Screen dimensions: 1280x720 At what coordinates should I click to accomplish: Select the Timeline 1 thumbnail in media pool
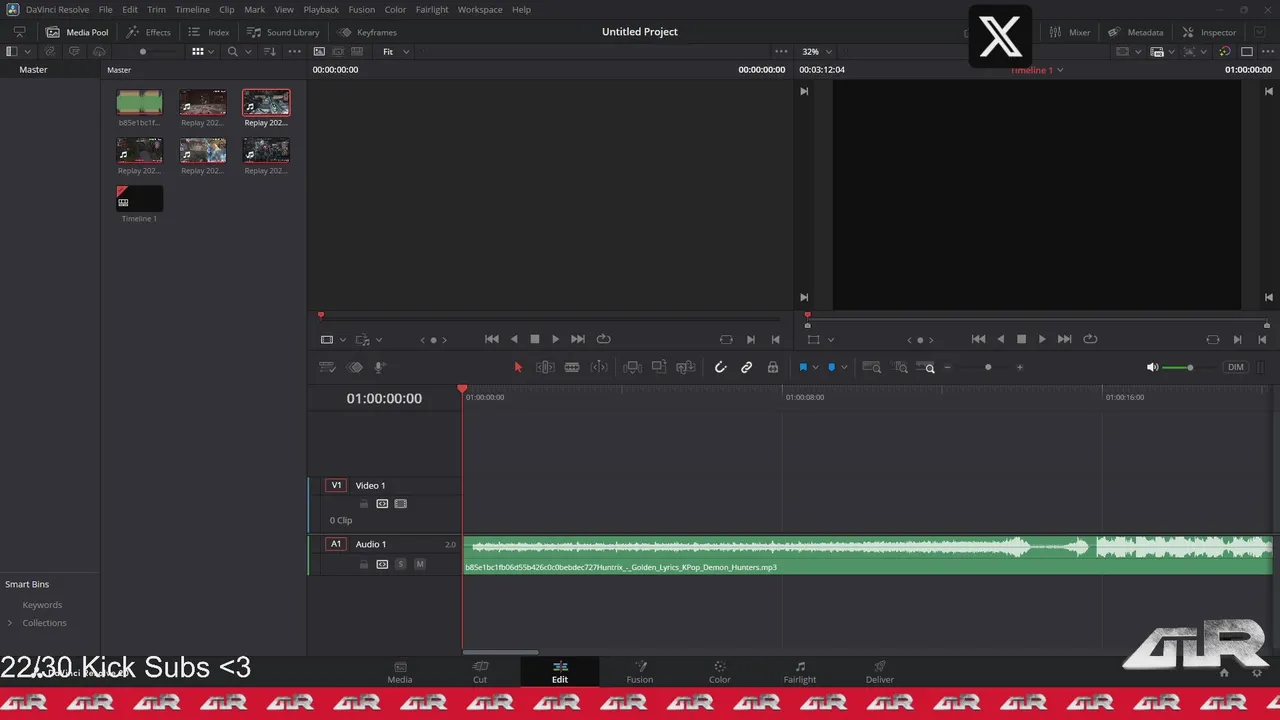click(140, 198)
